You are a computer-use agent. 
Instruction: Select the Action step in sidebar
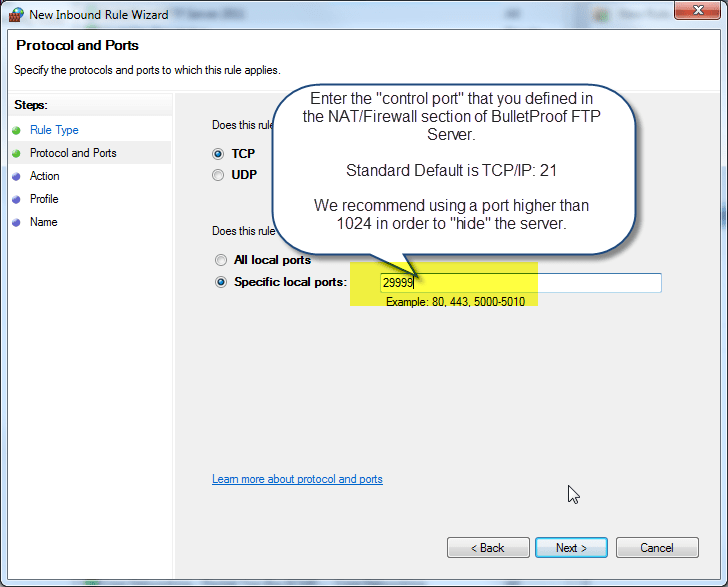click(x=45, y=176)
